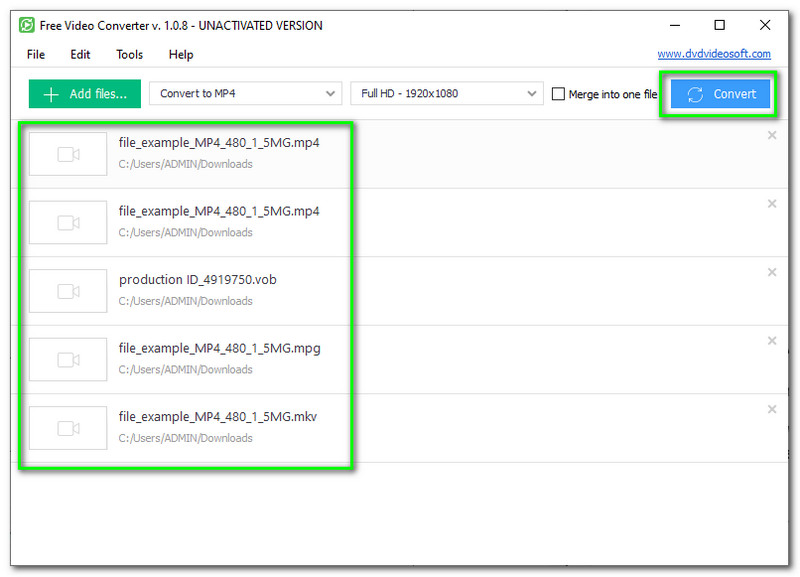Open the Full HD - 1920x1080 quality dropdown
The height and width of the screenshot is (577, 800).
tap(446, 94)
